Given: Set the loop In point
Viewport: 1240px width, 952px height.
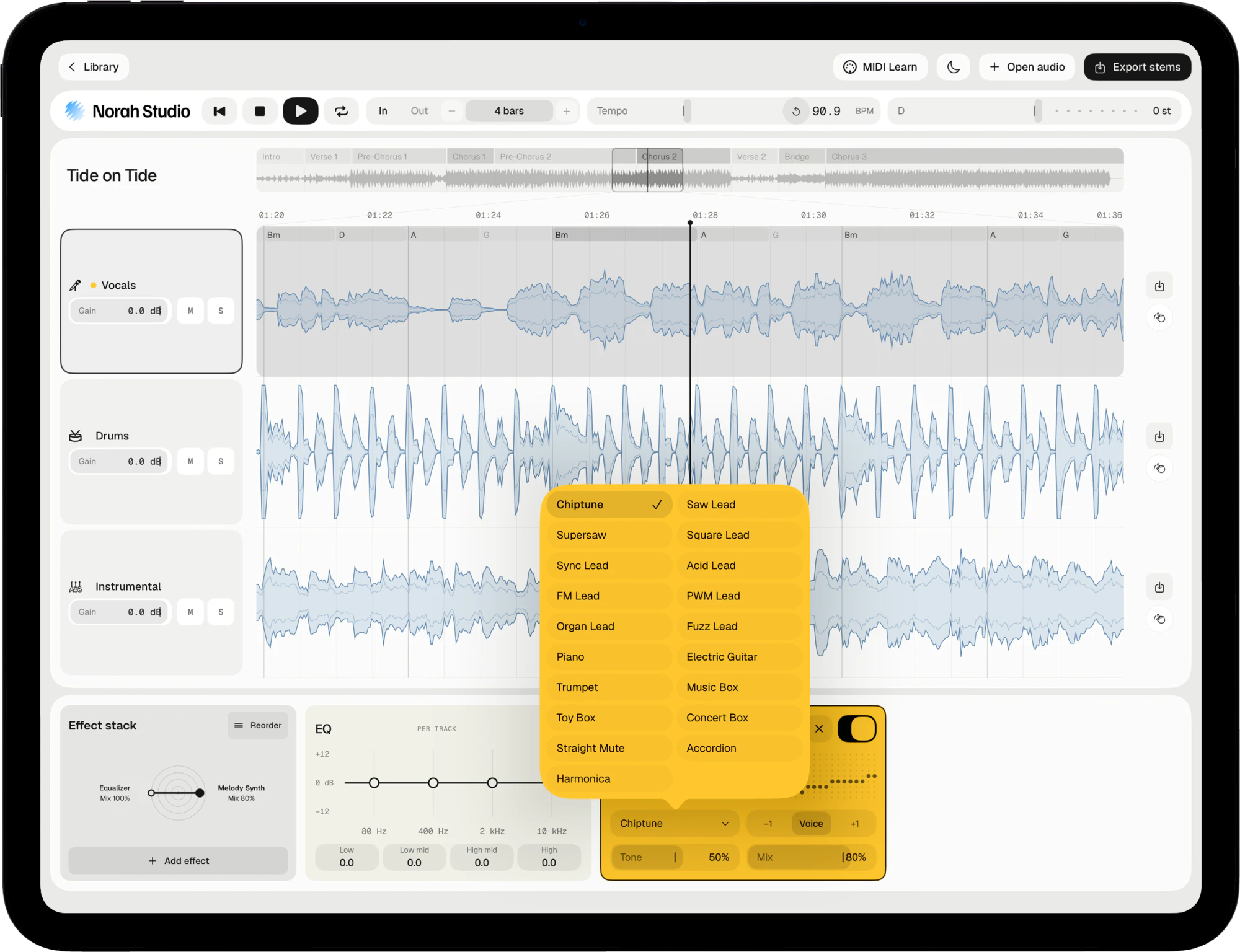Looking at the screenshot, I should pyautogui.click(x=383, y=111).
